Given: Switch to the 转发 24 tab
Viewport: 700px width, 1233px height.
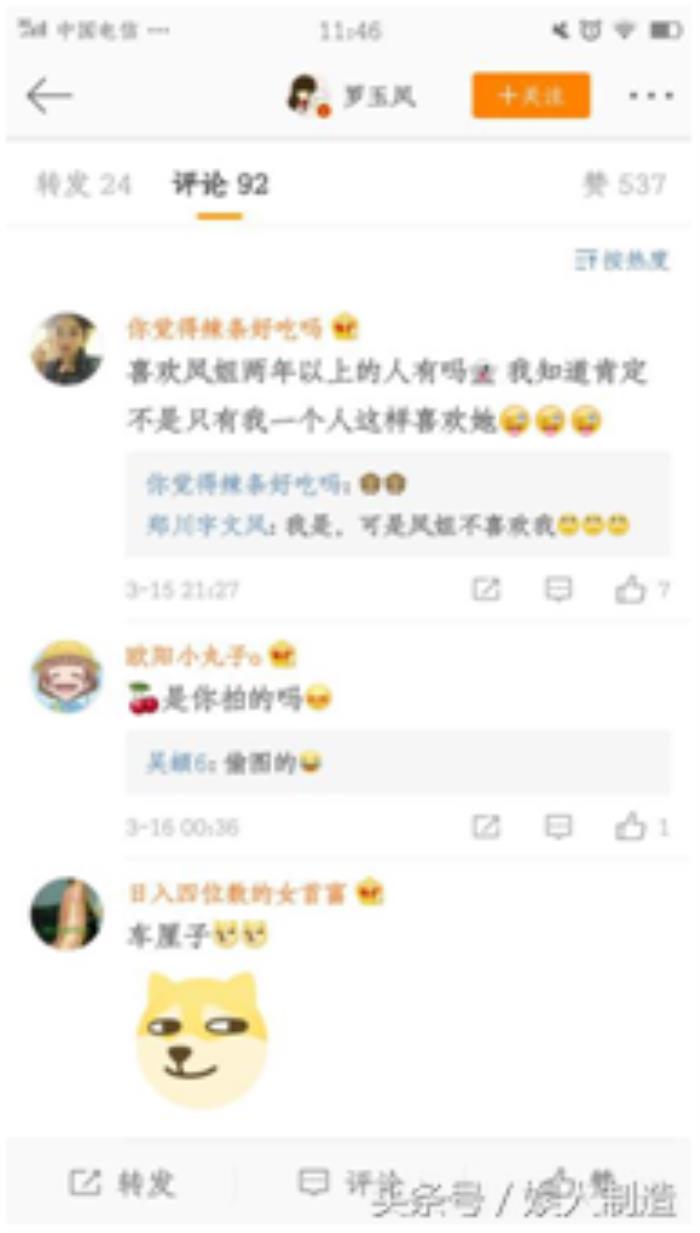Looking at the screenshot, I should pos(84,185).
